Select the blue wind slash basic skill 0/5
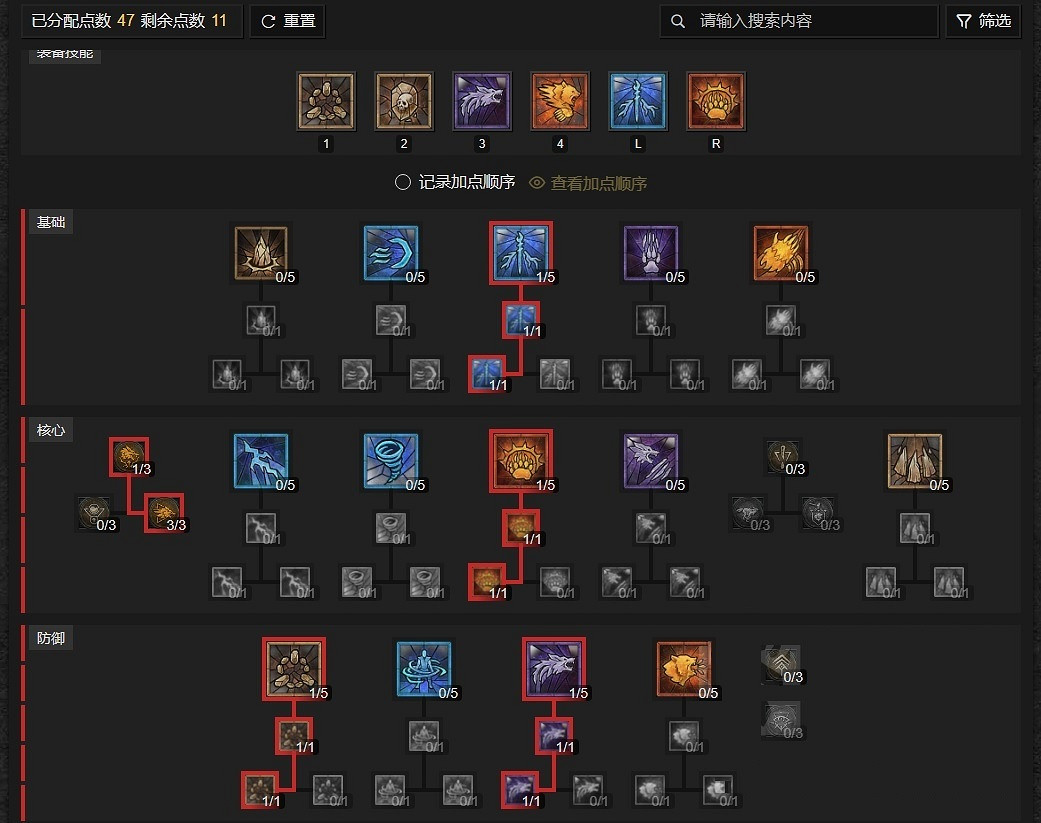 pos(391,253)
